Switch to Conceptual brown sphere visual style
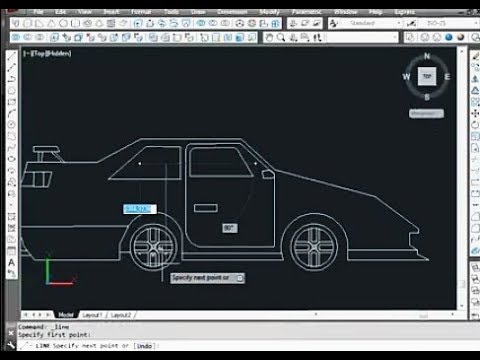The width and height of the screenshot is (480, 360). (x=461, y=37)
